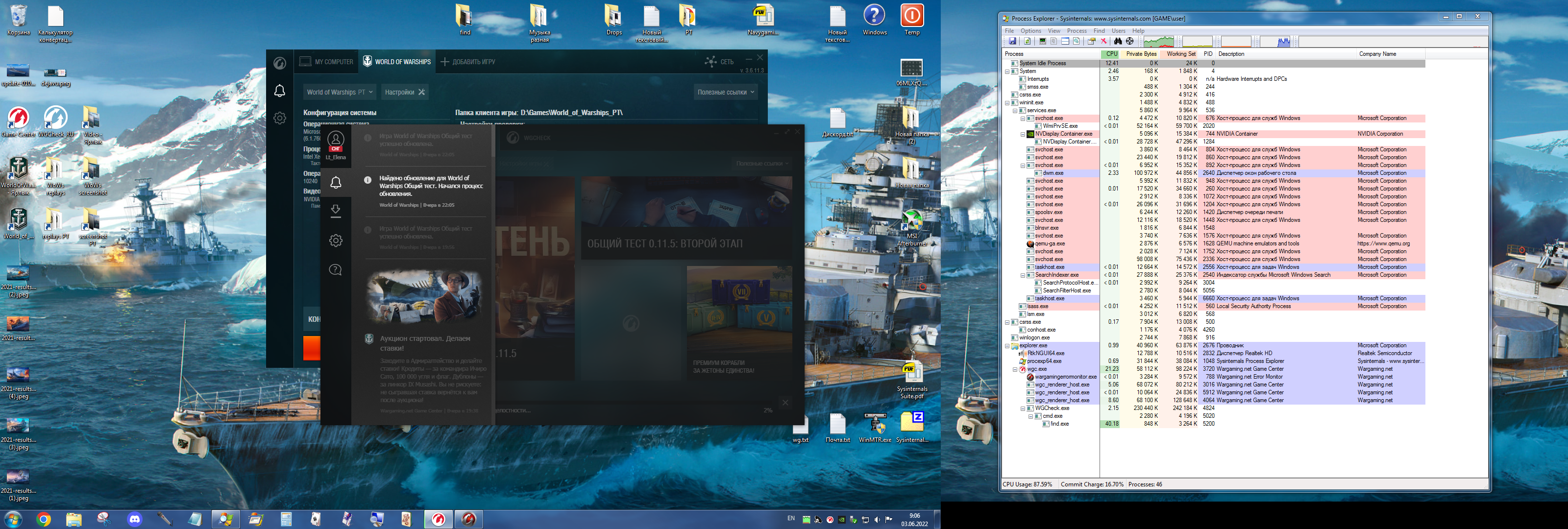Click the Refresh Now icon in Process Explorer
This screenshot has height=529, width=1568.
(x=1028, y=42)
